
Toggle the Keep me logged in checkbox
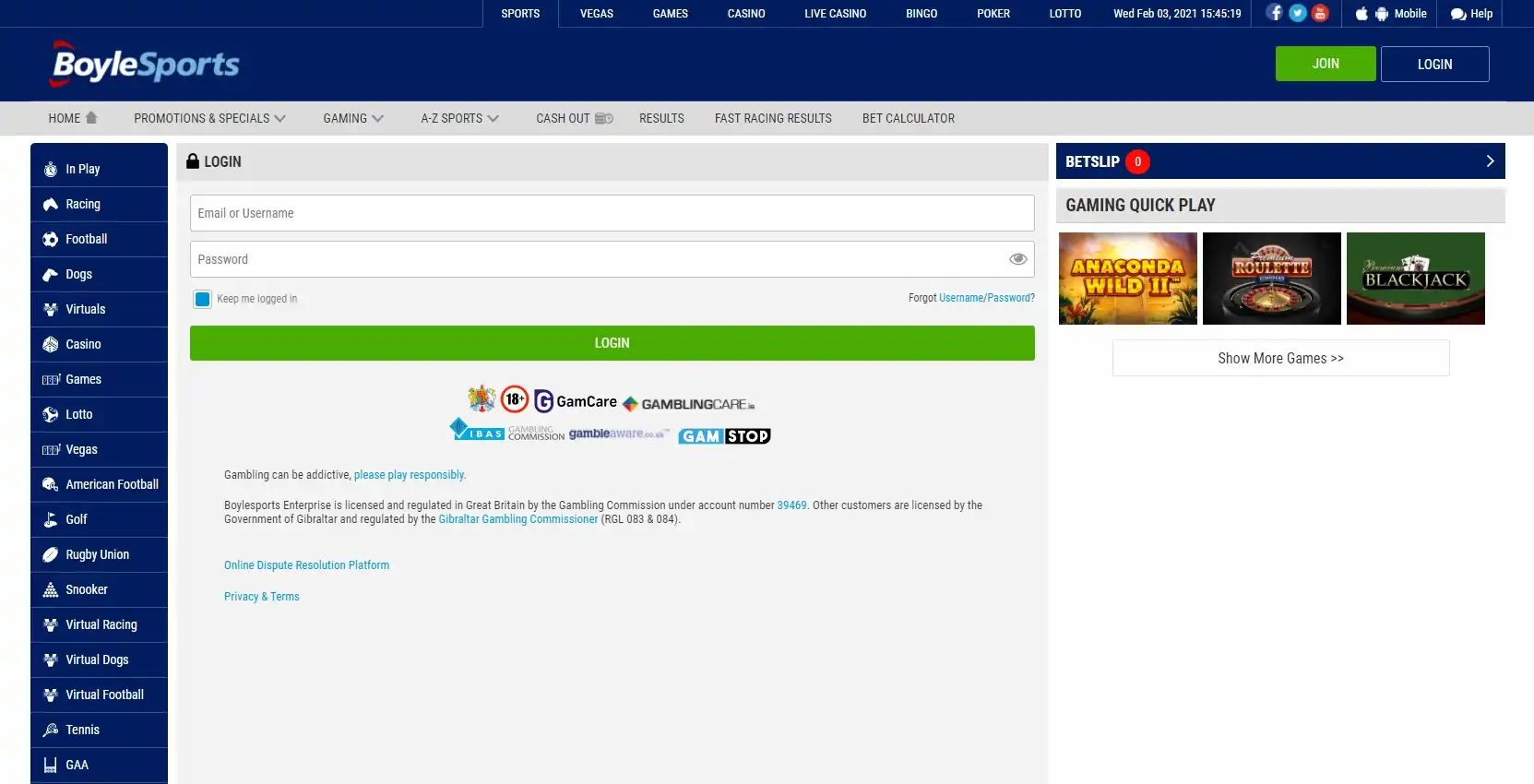pyautogui.click(x=203, y=299)
